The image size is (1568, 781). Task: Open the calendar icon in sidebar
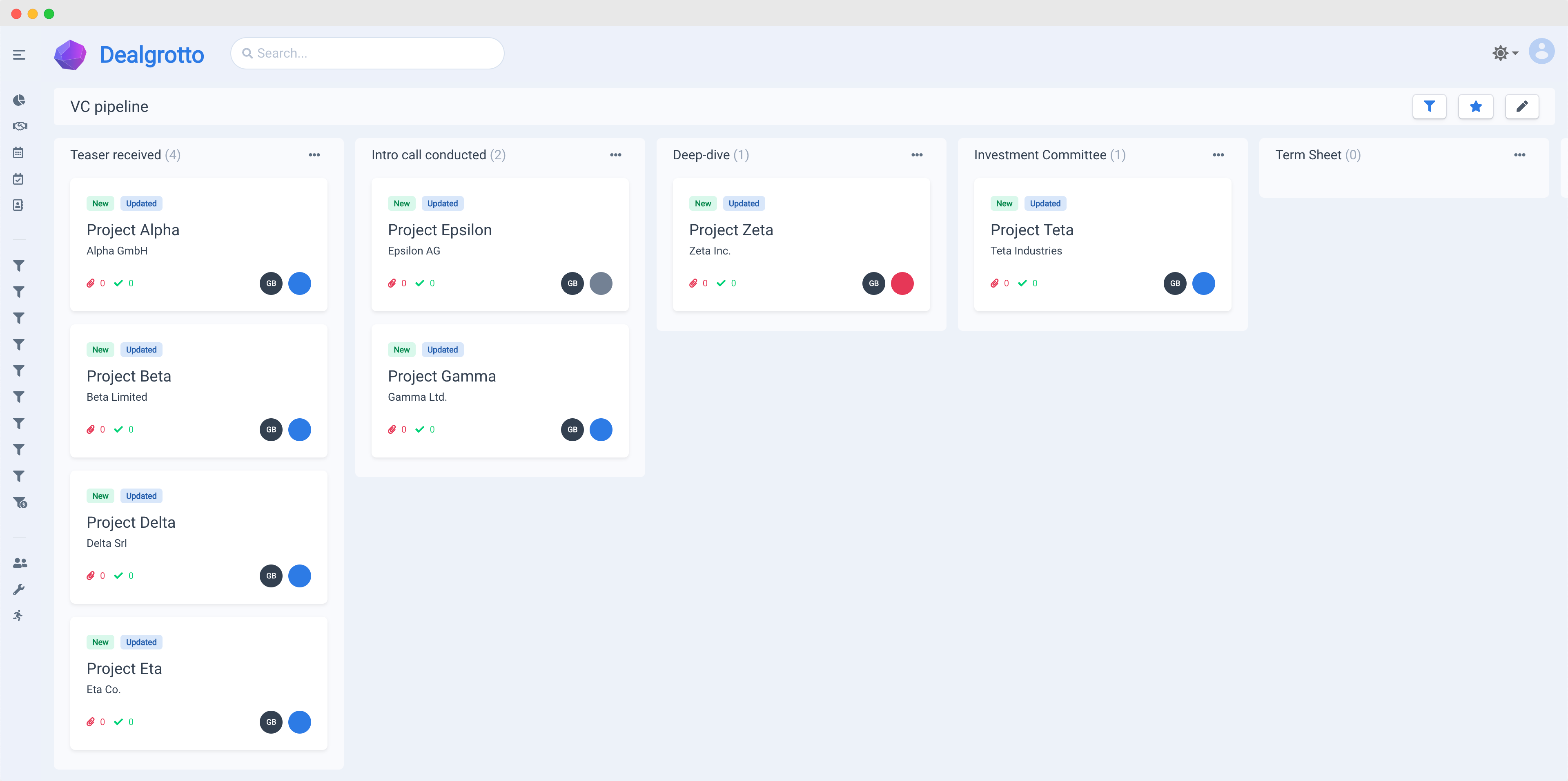18,152
